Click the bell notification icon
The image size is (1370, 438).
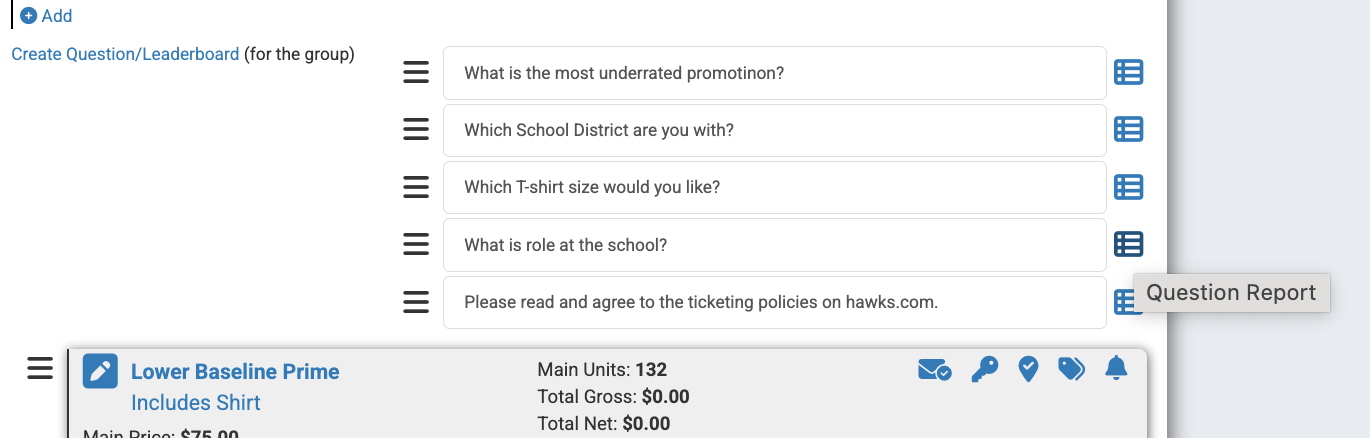[x=1116, y=369]
